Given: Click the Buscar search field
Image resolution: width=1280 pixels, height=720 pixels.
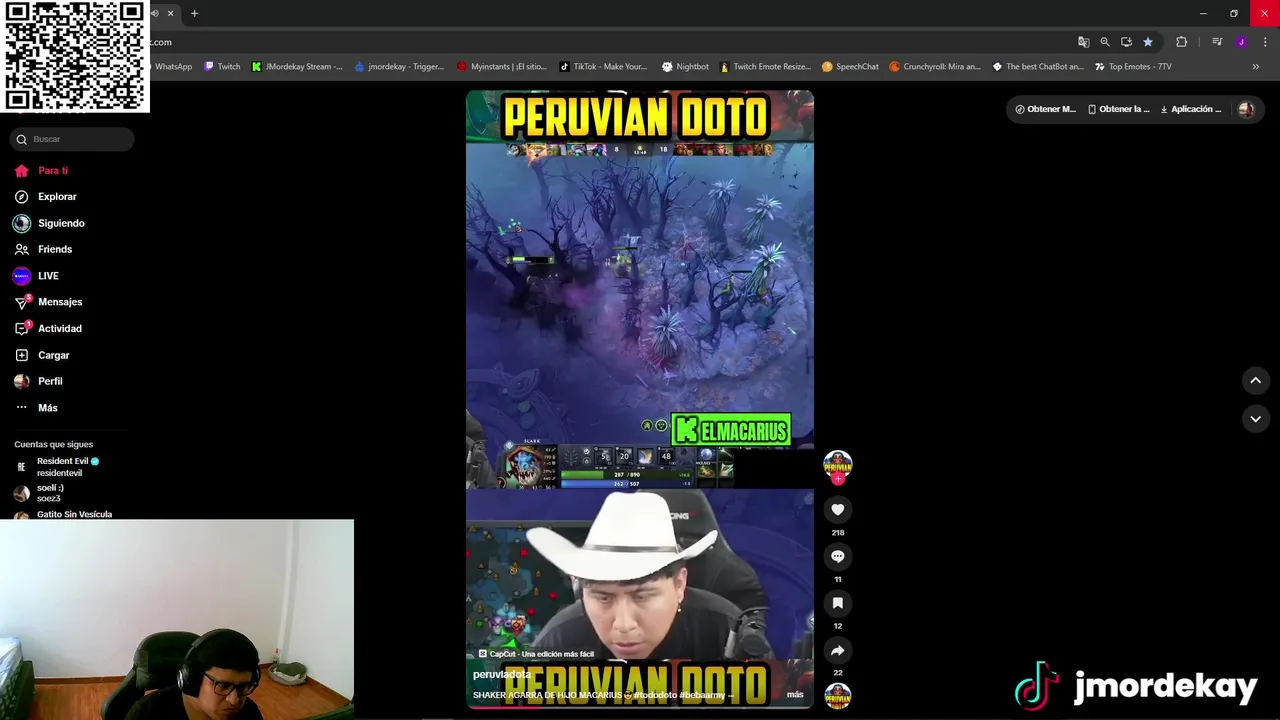Looking at the screenshot, I should pyautogui.click(x=72, y=139).
